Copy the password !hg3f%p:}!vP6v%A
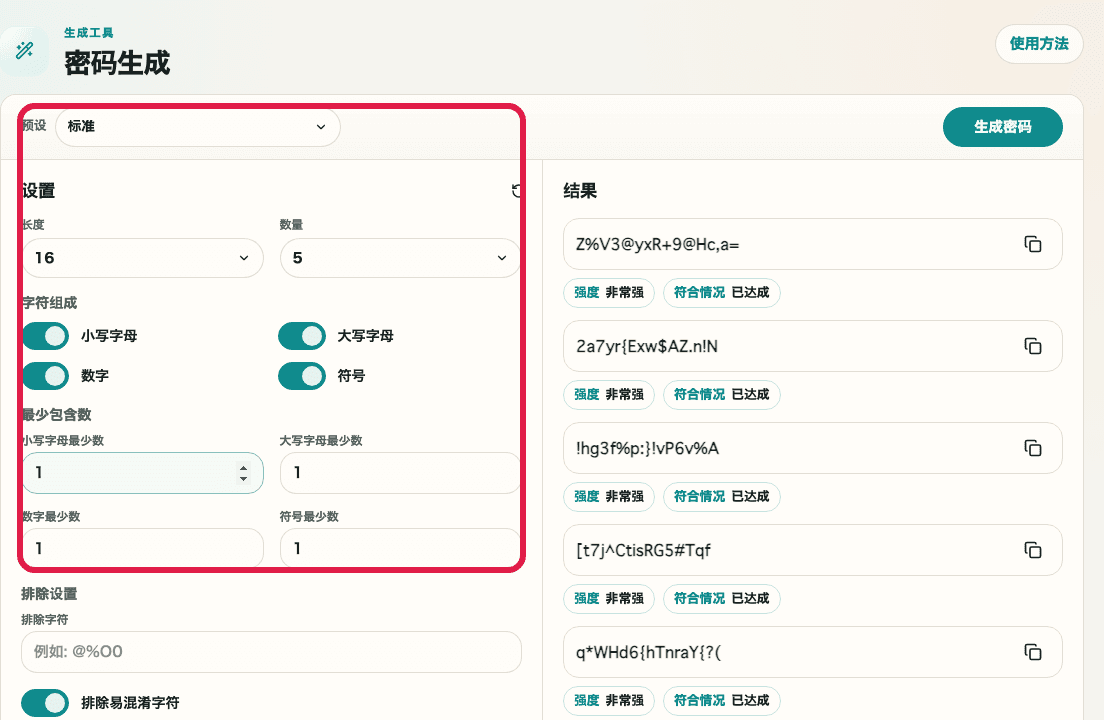Image resolution: width=1104 pixels, height=720 pixels. 1032,448
